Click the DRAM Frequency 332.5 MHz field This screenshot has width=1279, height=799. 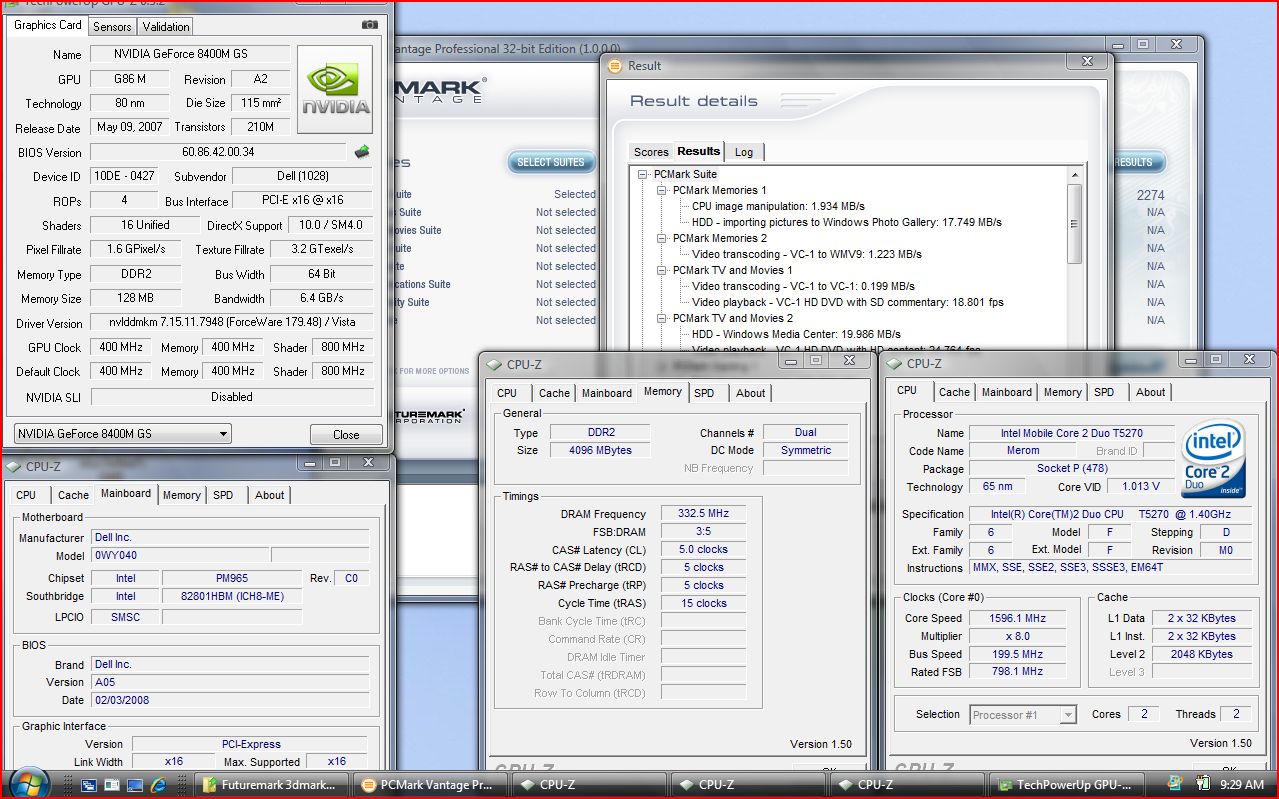tap(703, 513)
